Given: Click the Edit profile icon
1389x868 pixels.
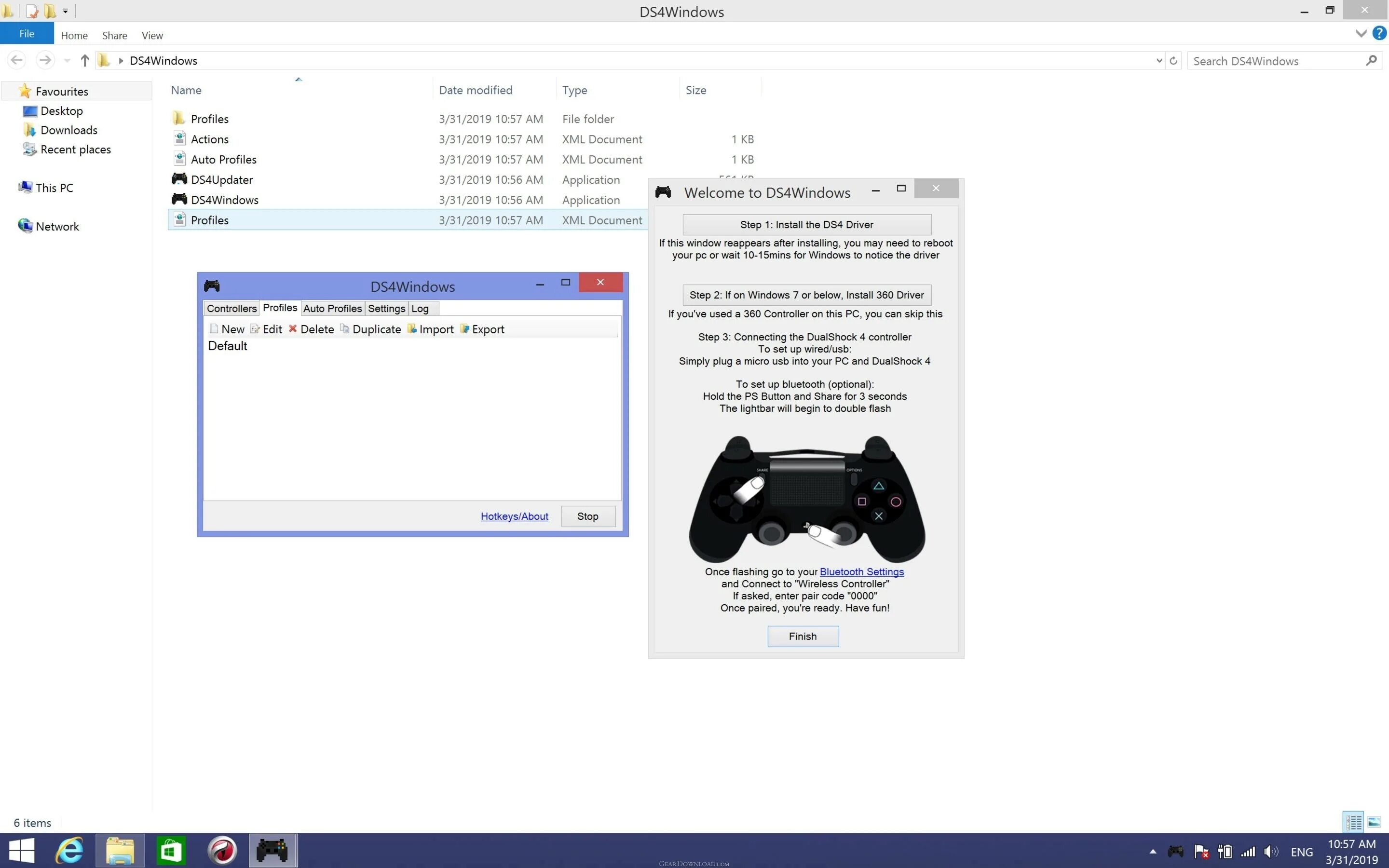Looking at the screenshot, I should [x=255, y=329].
